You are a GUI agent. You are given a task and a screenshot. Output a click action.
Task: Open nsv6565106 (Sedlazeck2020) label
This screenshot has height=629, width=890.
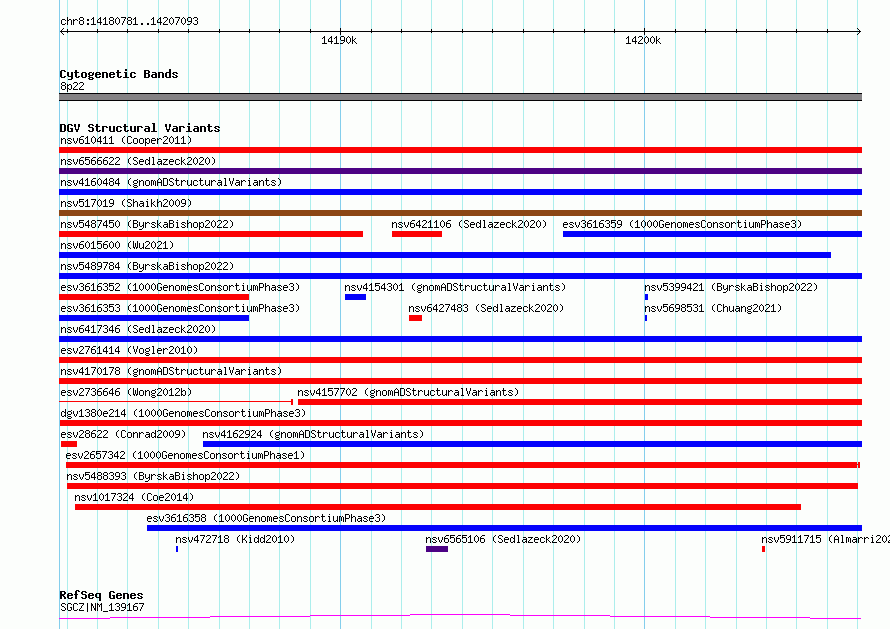[x=503, y=539]
